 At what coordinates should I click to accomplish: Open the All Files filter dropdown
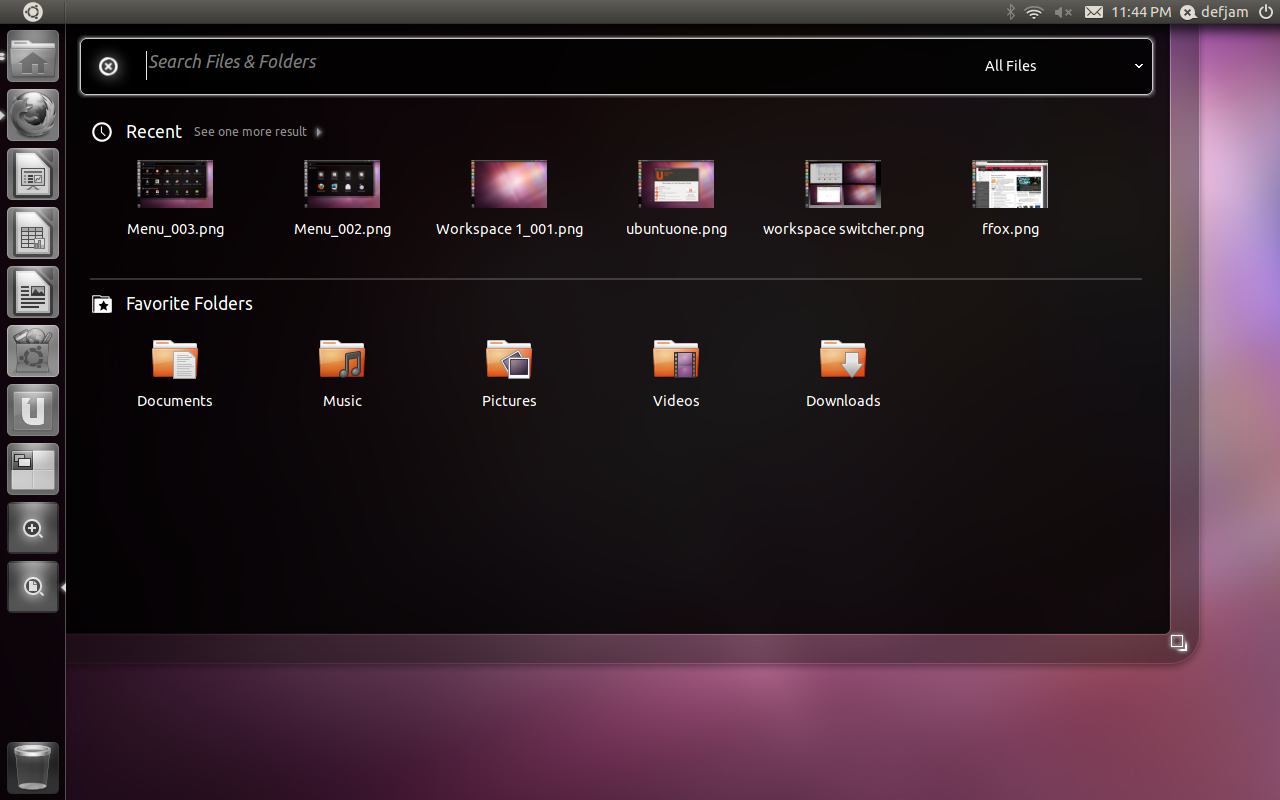[1064, 66]
